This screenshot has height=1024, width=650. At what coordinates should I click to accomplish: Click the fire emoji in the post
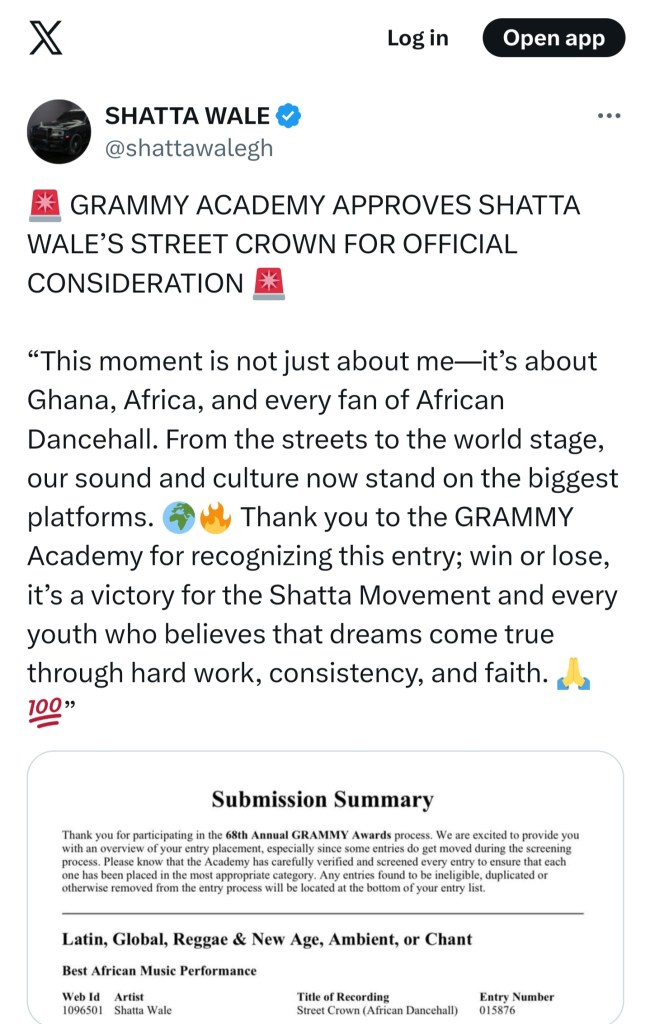point(214,517)
